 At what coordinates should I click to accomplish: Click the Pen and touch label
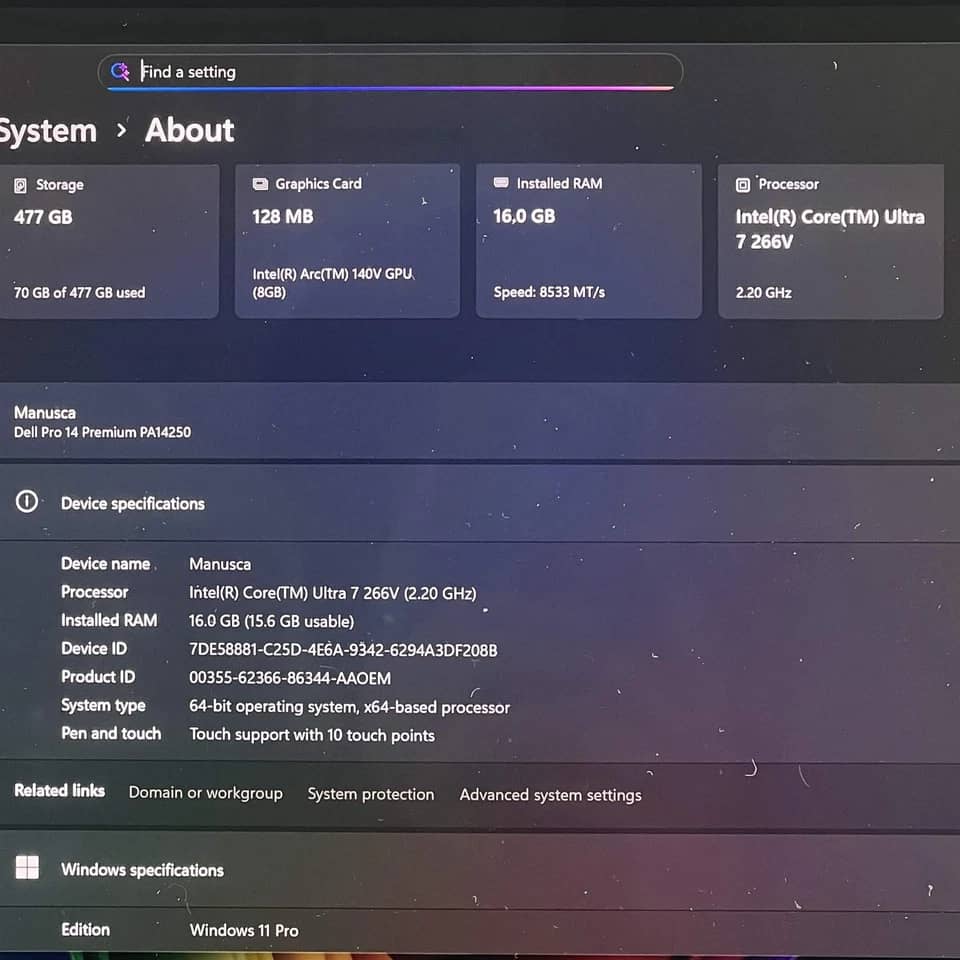[x=111, y=733]
